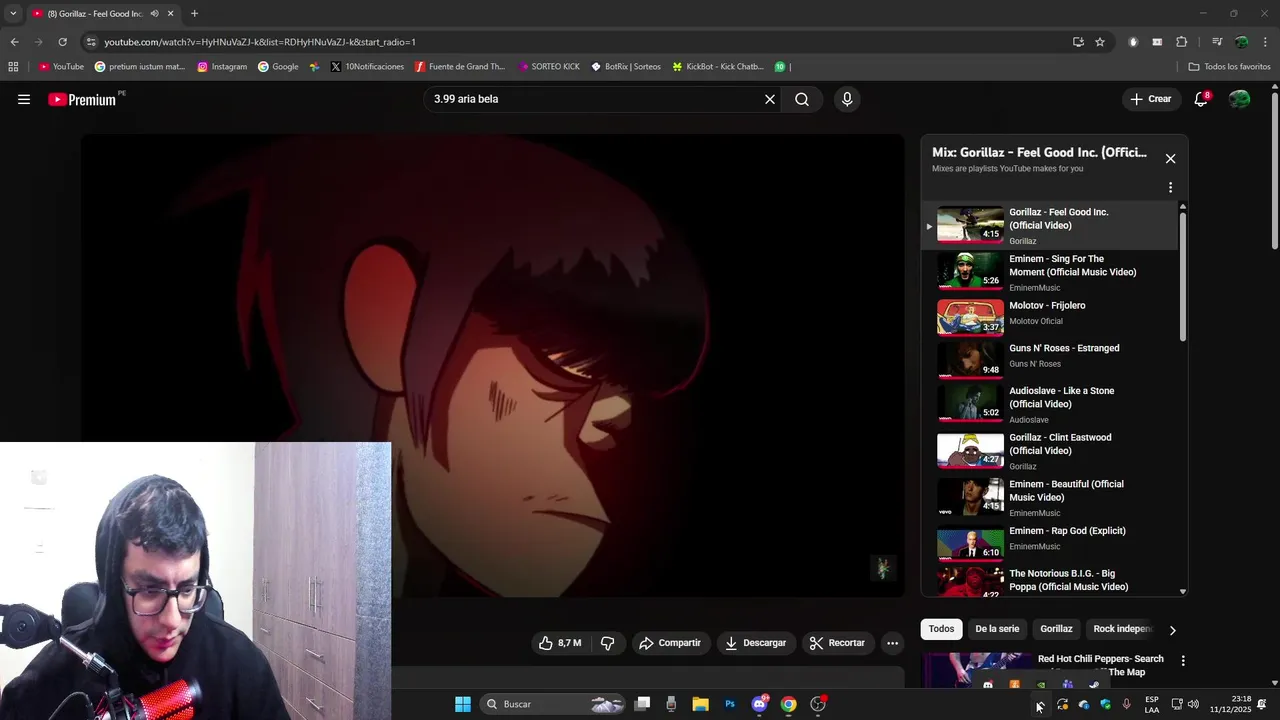This screenshot has width=1280, height=720.
Task: Click Descargar to download the video
Action: click(756, 643)
